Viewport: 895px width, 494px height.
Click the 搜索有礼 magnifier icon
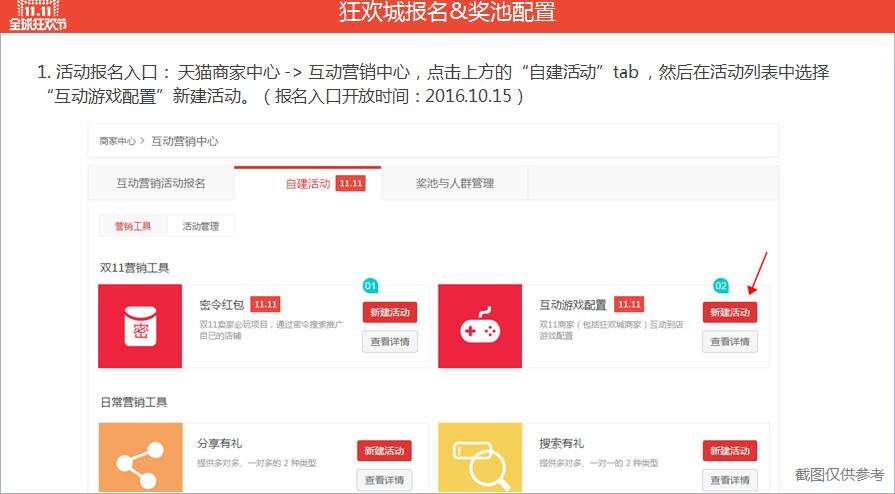pos(480,457)
